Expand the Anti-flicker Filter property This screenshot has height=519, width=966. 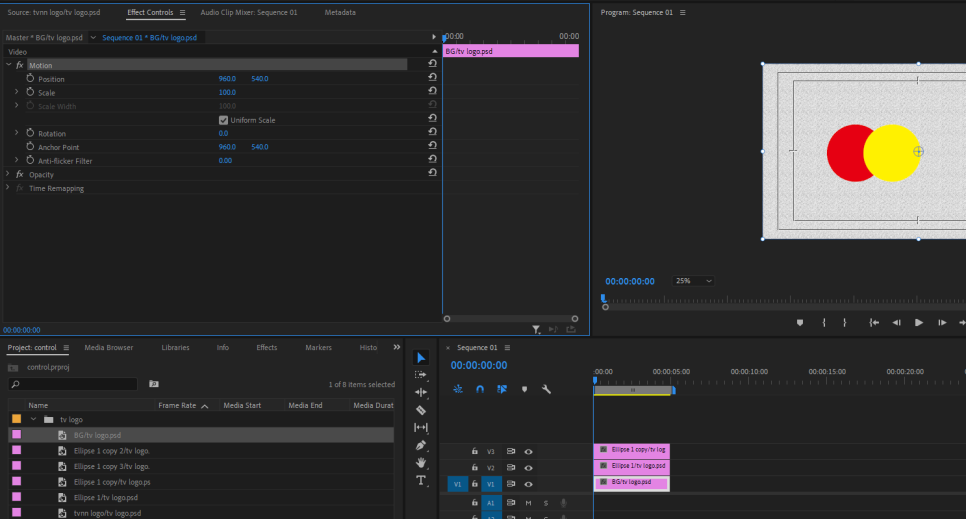[x=17, y=160]
